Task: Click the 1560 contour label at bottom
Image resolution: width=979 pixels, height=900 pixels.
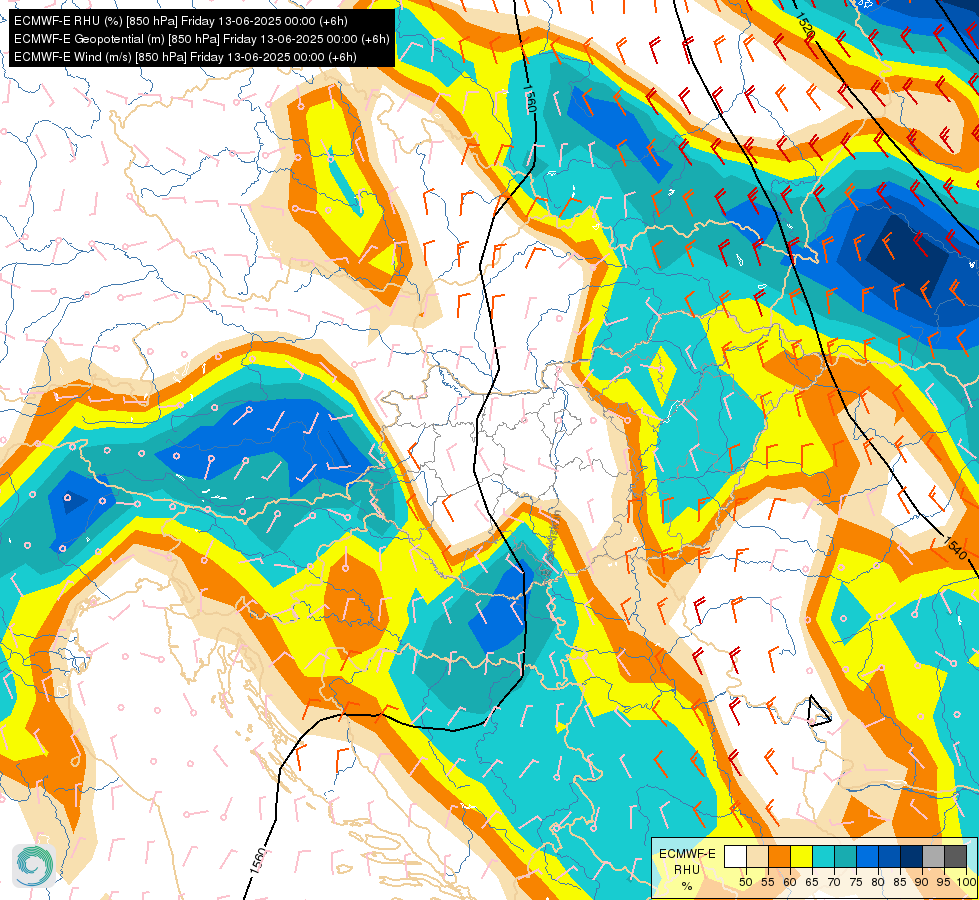Action: click(x=258, y=861)
